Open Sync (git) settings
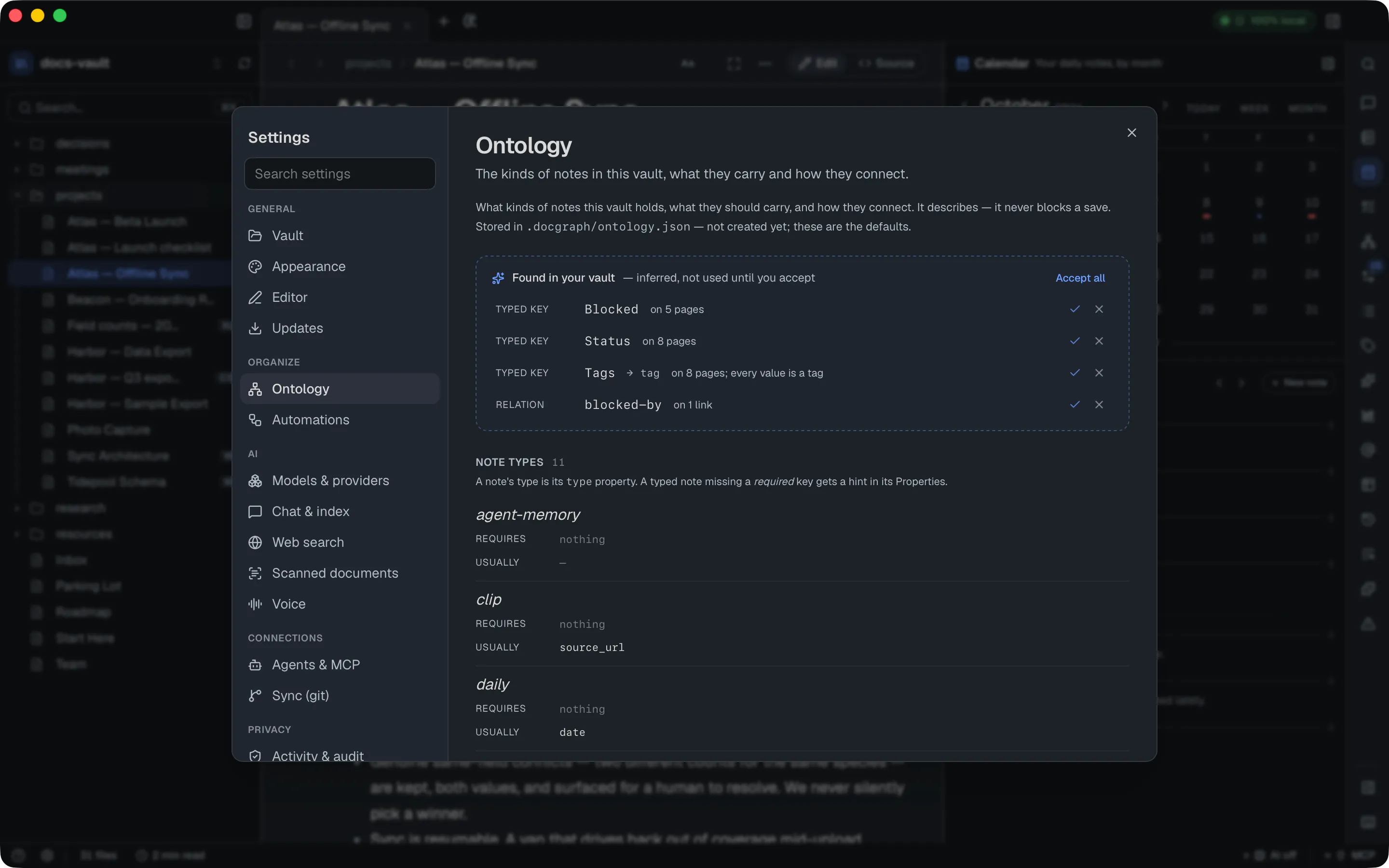This screenshot has width=1389, height=868. (340, 696)
